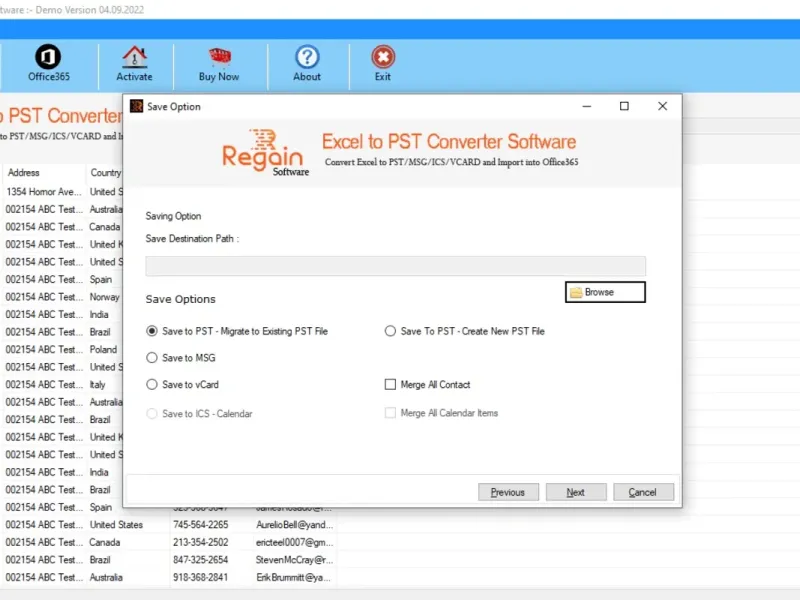Close the Save Option dialog

click(662, 106)
